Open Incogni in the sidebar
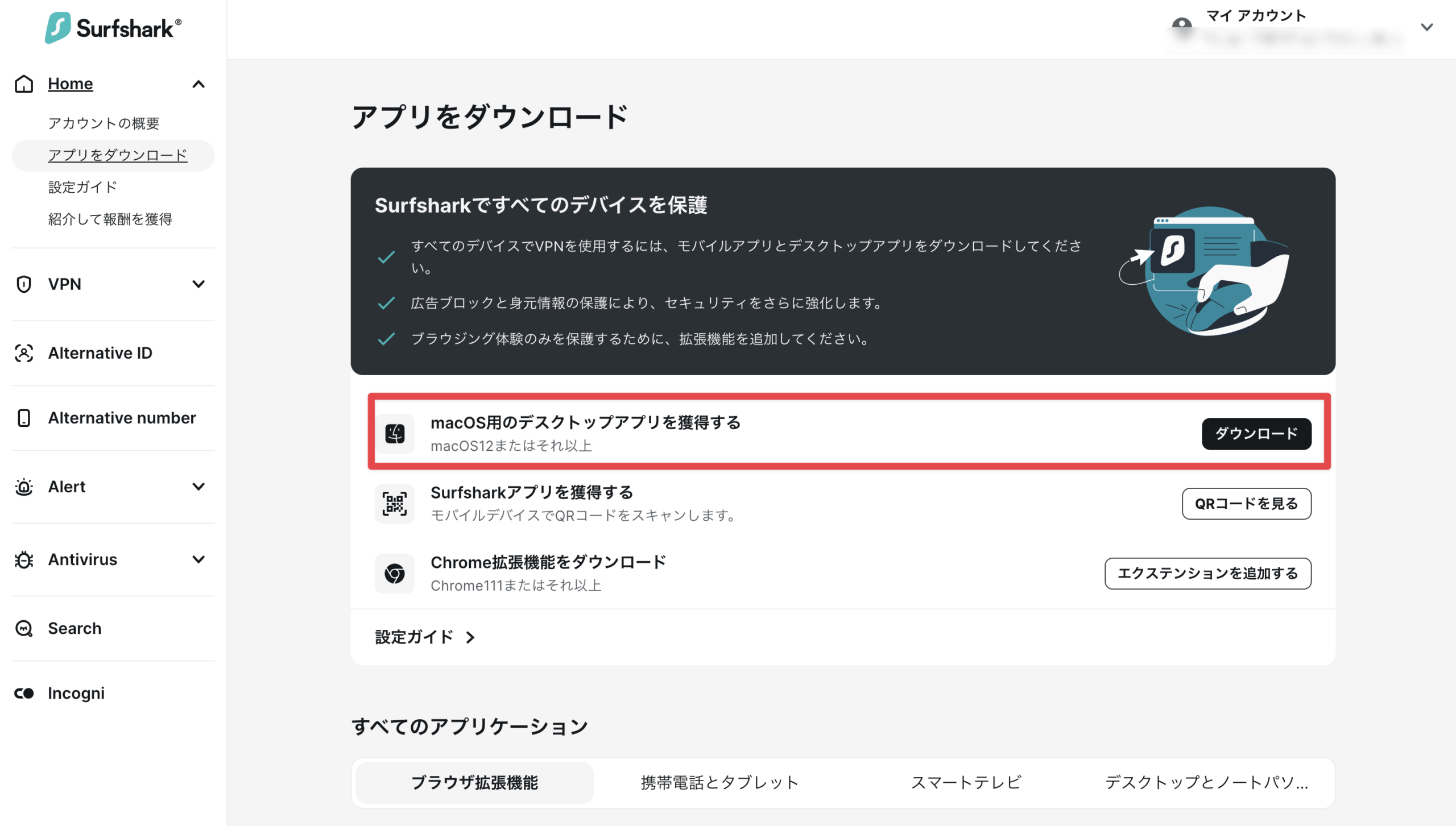The width and height of the screenshot is (1456, 826). [x=77, y=694]
